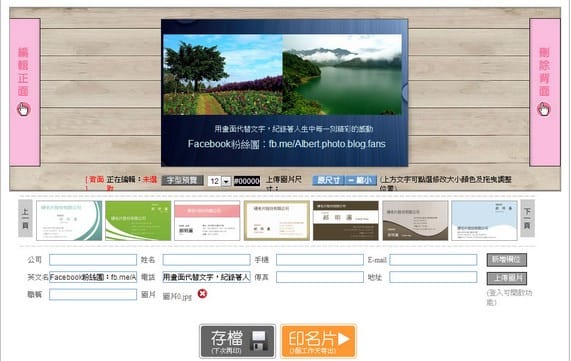Click the 縮小 shrink image button
Image resolution: width=571 pixels, height=361 pixels.
coord(360,180)
